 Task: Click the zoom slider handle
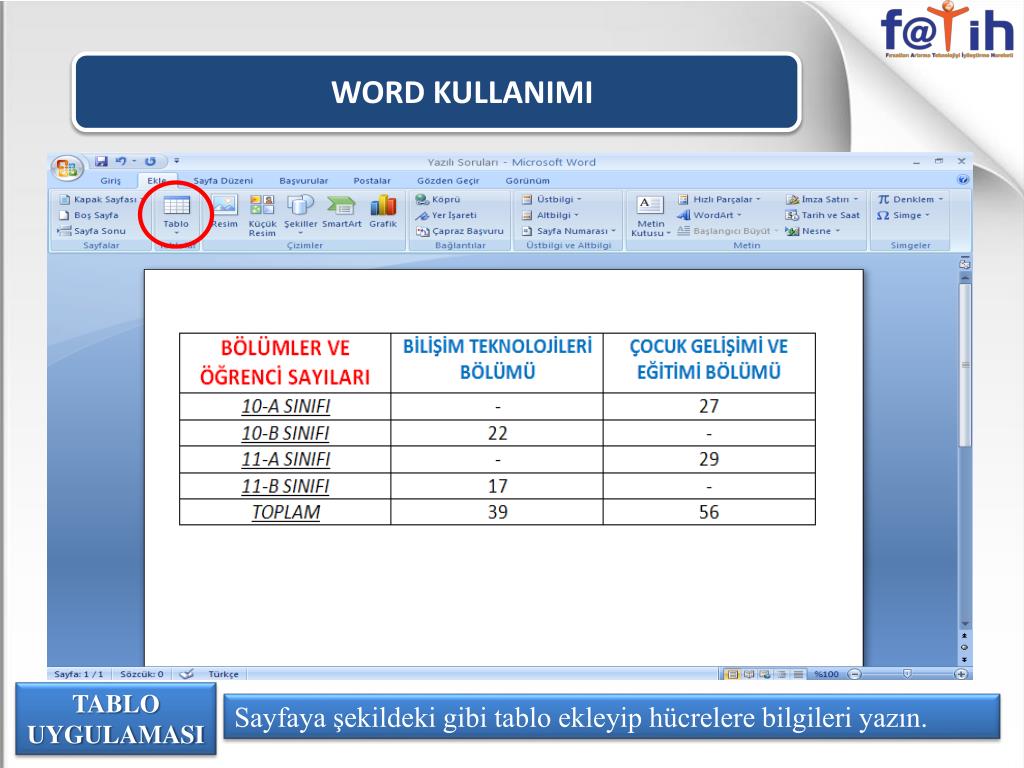point(907,674)
